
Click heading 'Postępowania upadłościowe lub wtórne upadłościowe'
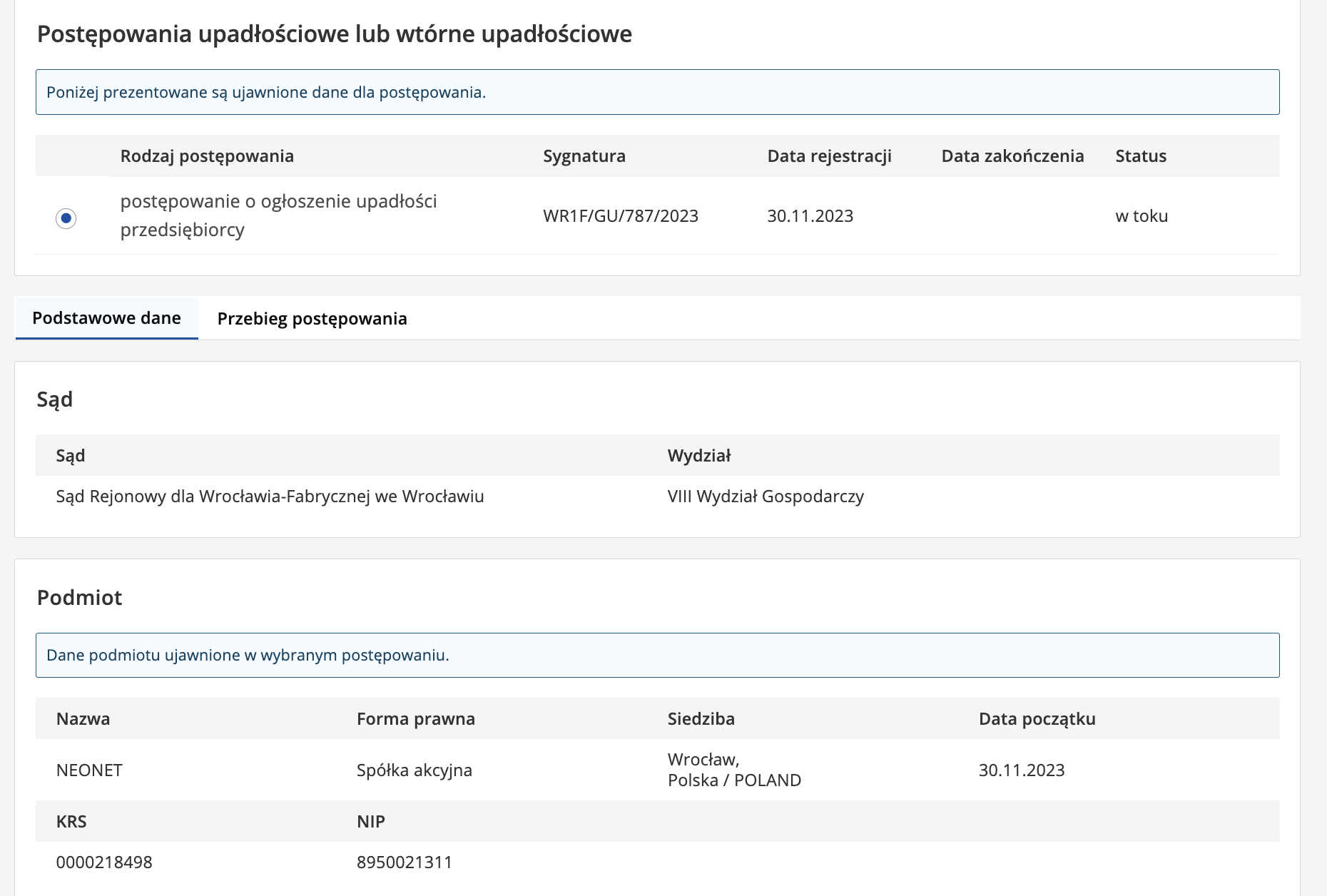[x=334, y=34]
